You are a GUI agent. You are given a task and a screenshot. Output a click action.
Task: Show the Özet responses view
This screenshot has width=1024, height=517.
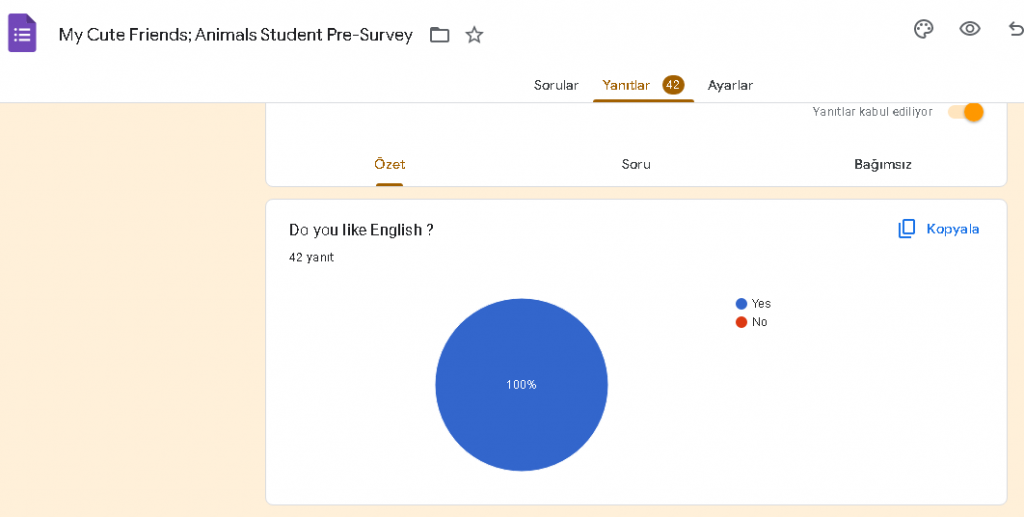pyautogui.click(x=389, y=164)
